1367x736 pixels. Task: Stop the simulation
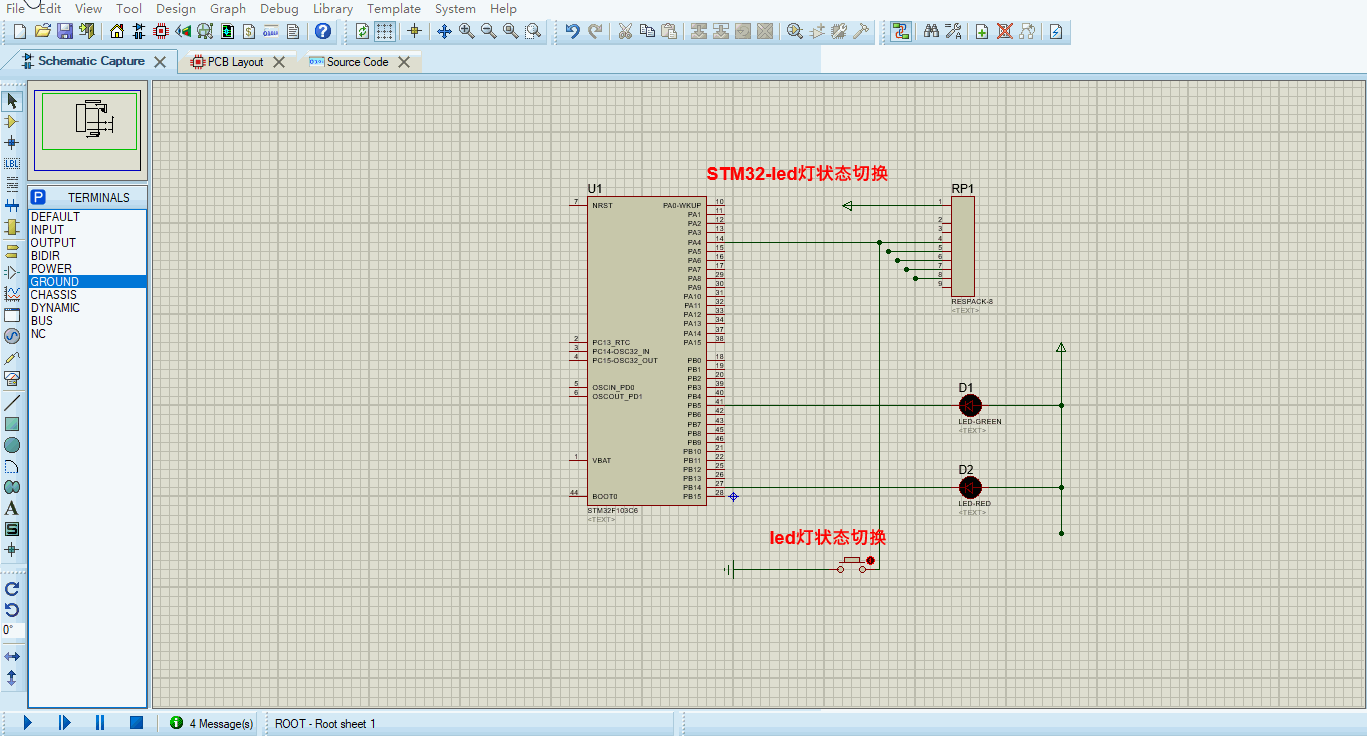click(136, 723)
